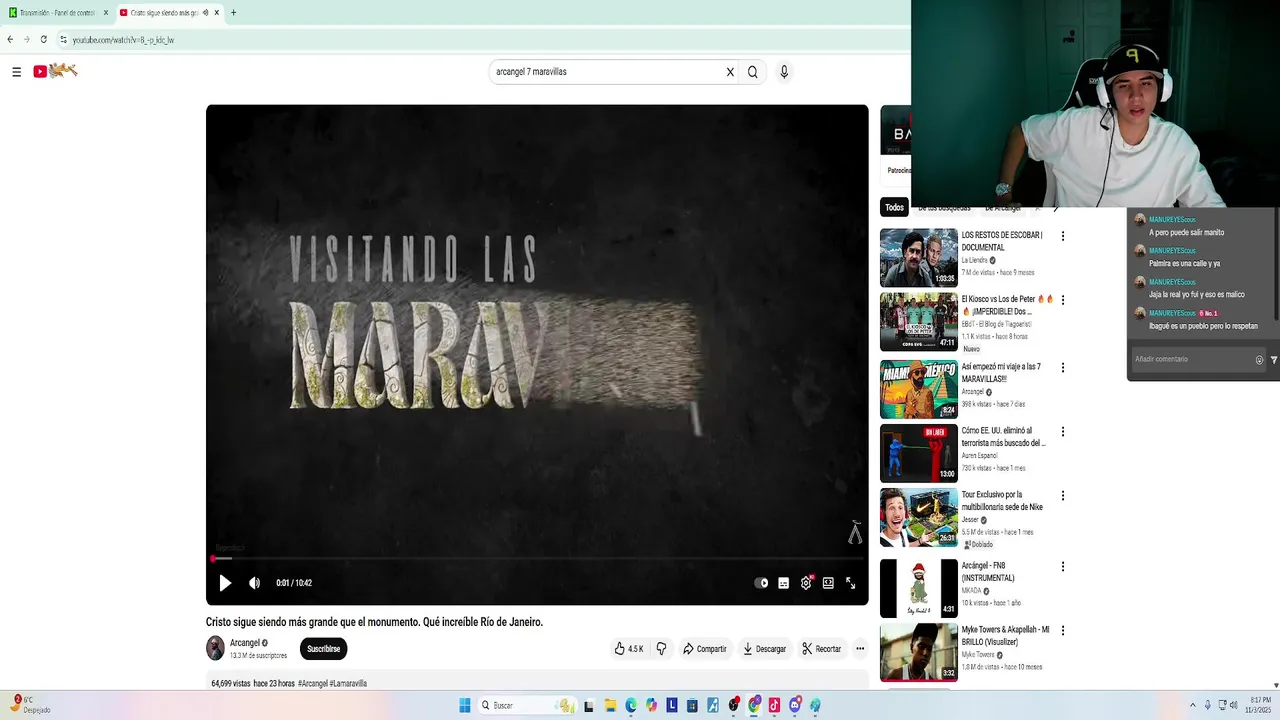
Task: Open more actions three-dot menu below video
Action: [x=860, y=649]
